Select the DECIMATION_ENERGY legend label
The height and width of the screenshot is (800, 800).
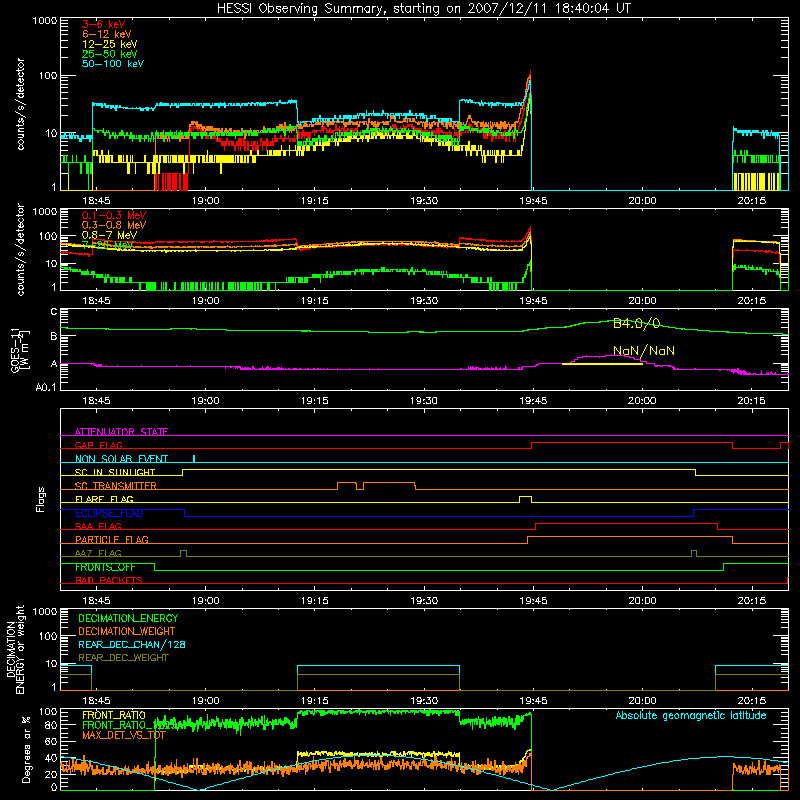coord(128,618)
